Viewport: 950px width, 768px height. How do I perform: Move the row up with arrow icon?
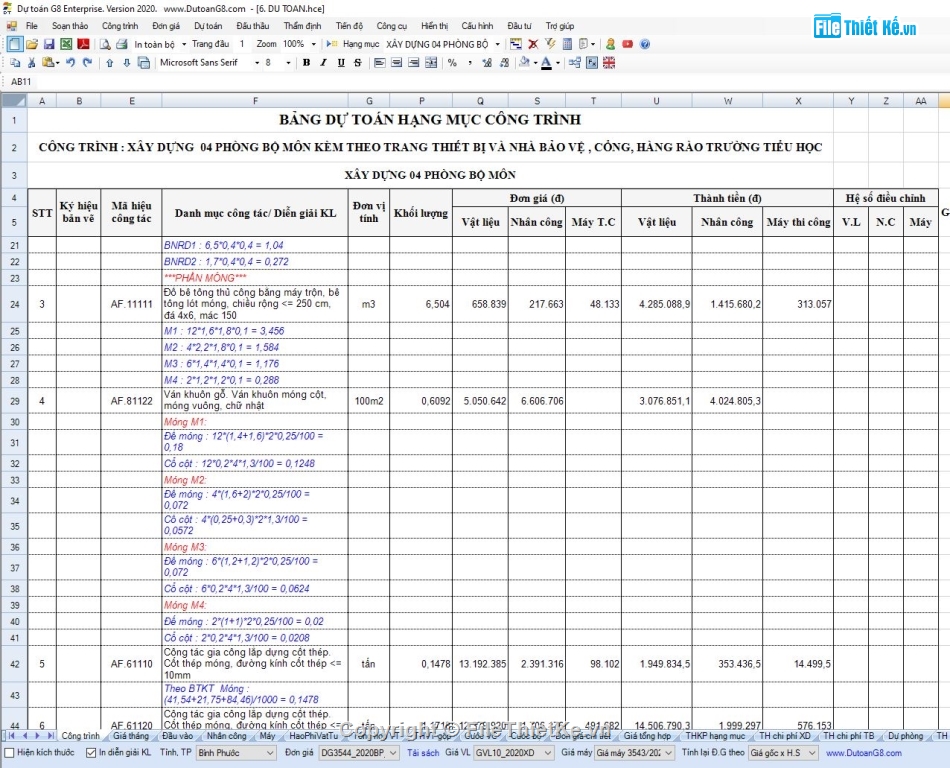(110, 62)
